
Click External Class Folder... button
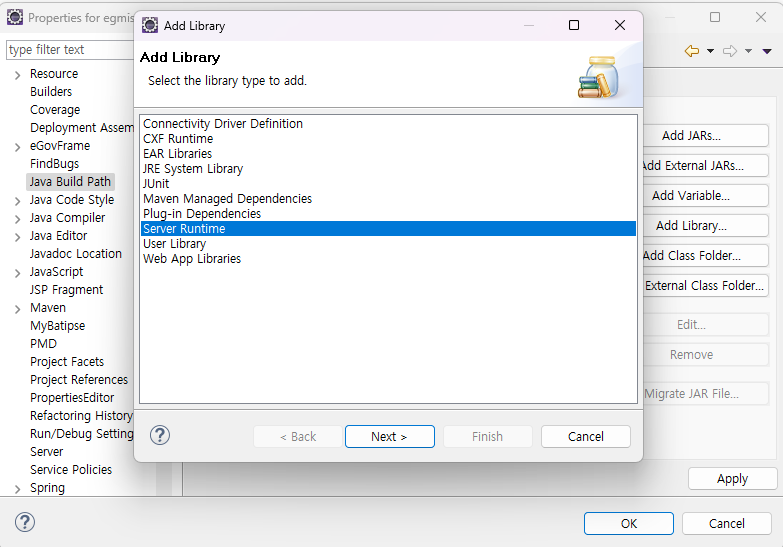pos(705,285)
